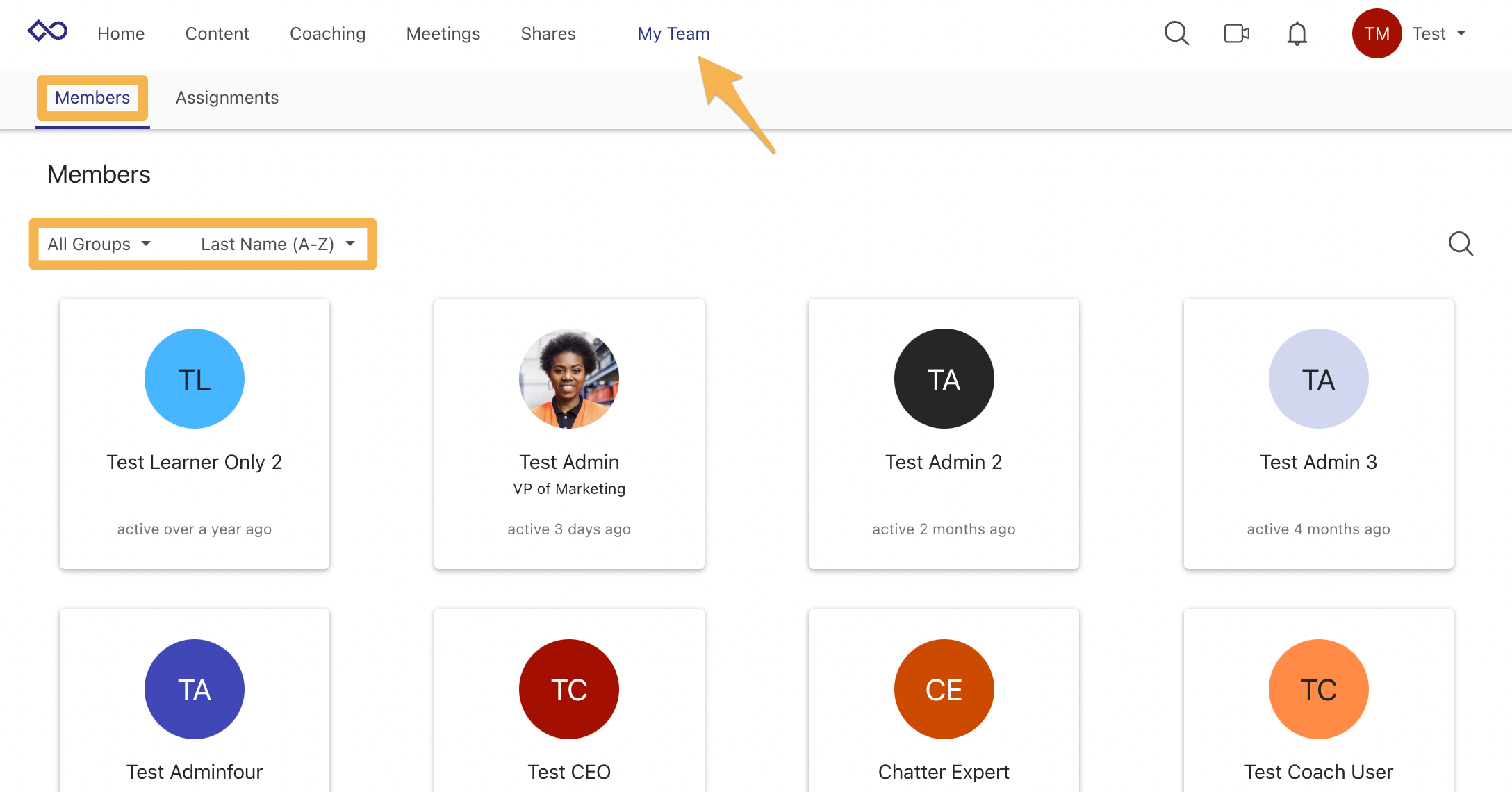Click the TM profile avatar badge
The image size is (1512, 792).
pyautogui.click(x=1377, y=33)
